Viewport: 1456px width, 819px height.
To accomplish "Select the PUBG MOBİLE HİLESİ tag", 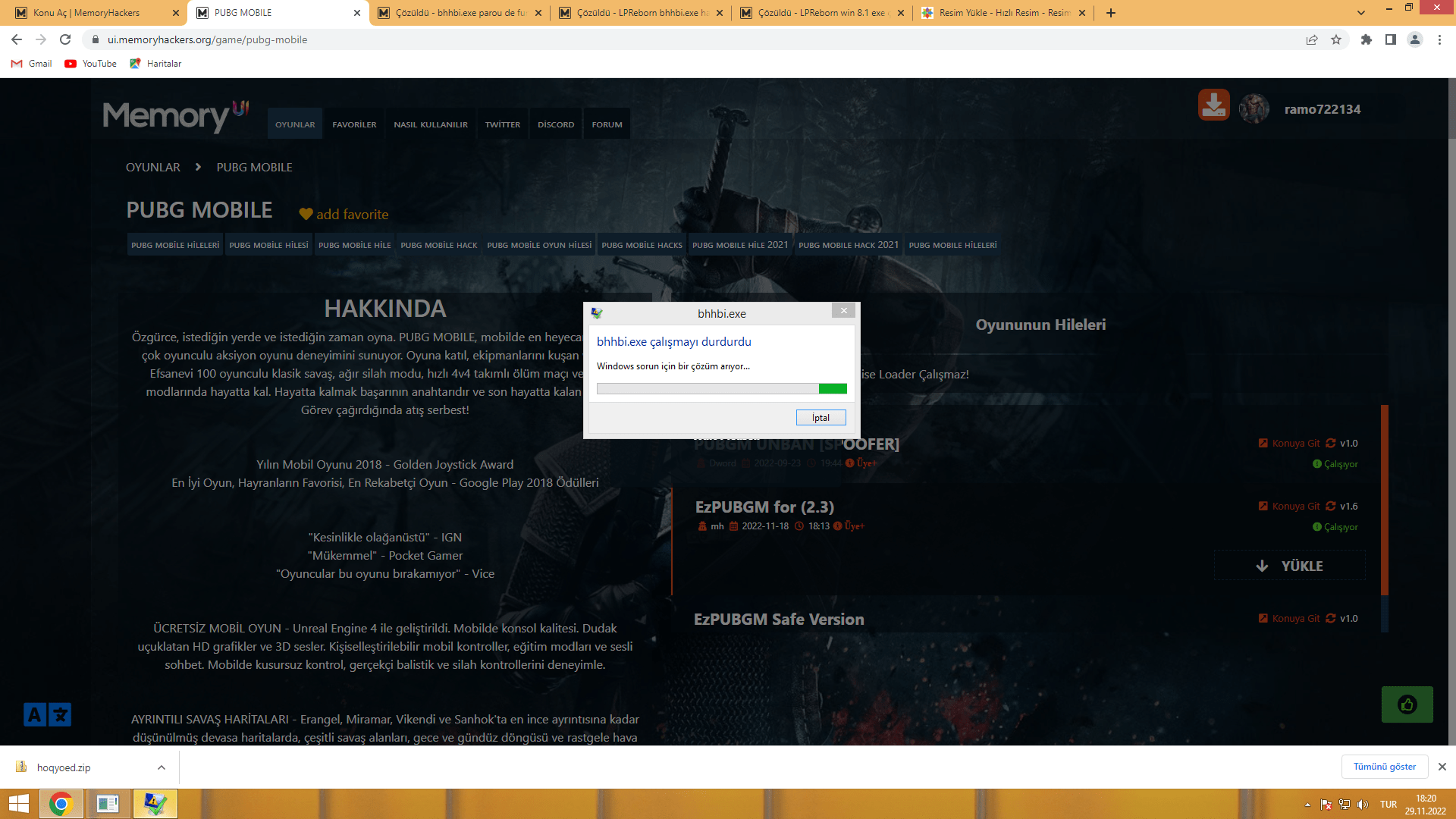I will (x=269, y=245).
